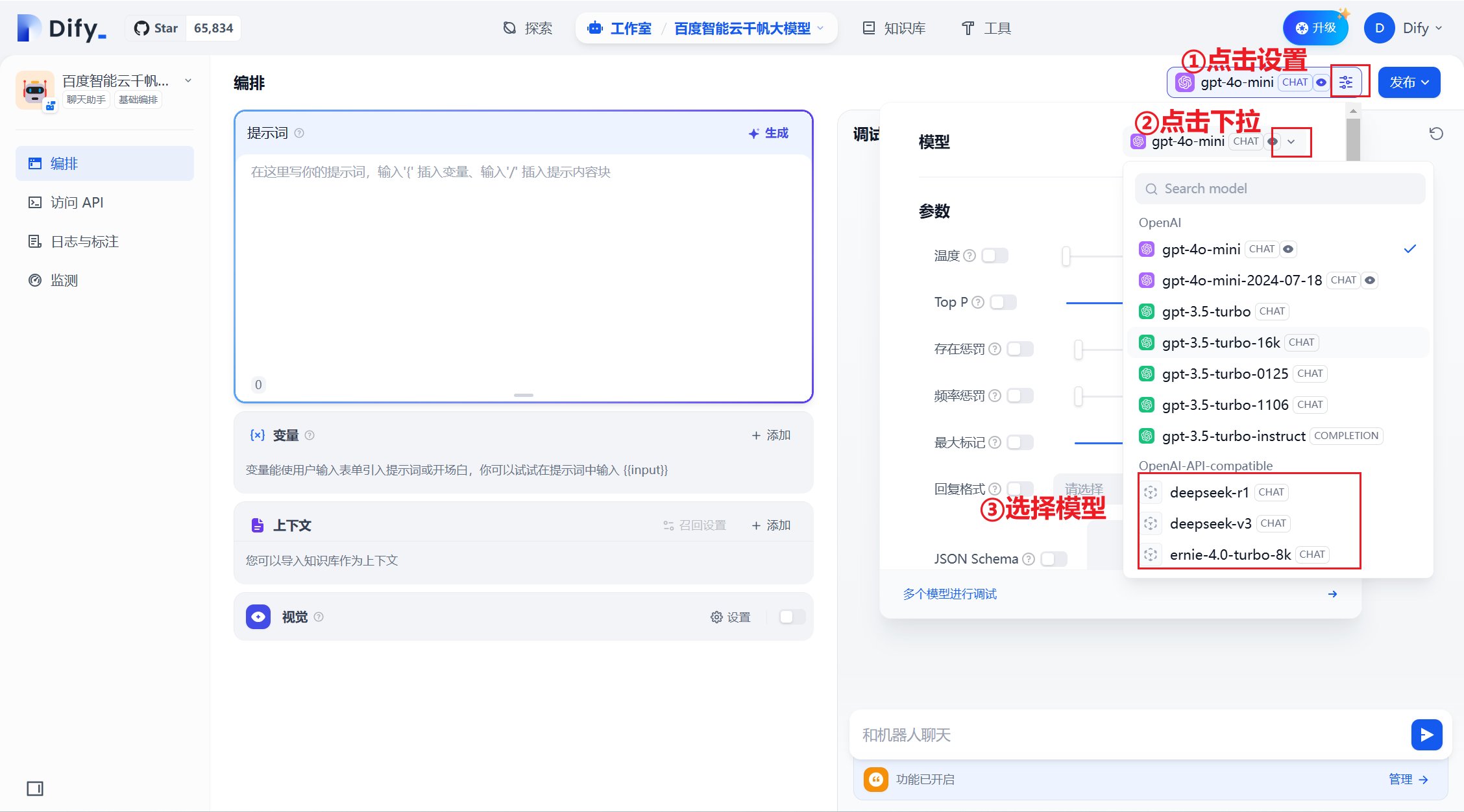
Task: Click the orange quote feature icon
Action: pos(876,779)
